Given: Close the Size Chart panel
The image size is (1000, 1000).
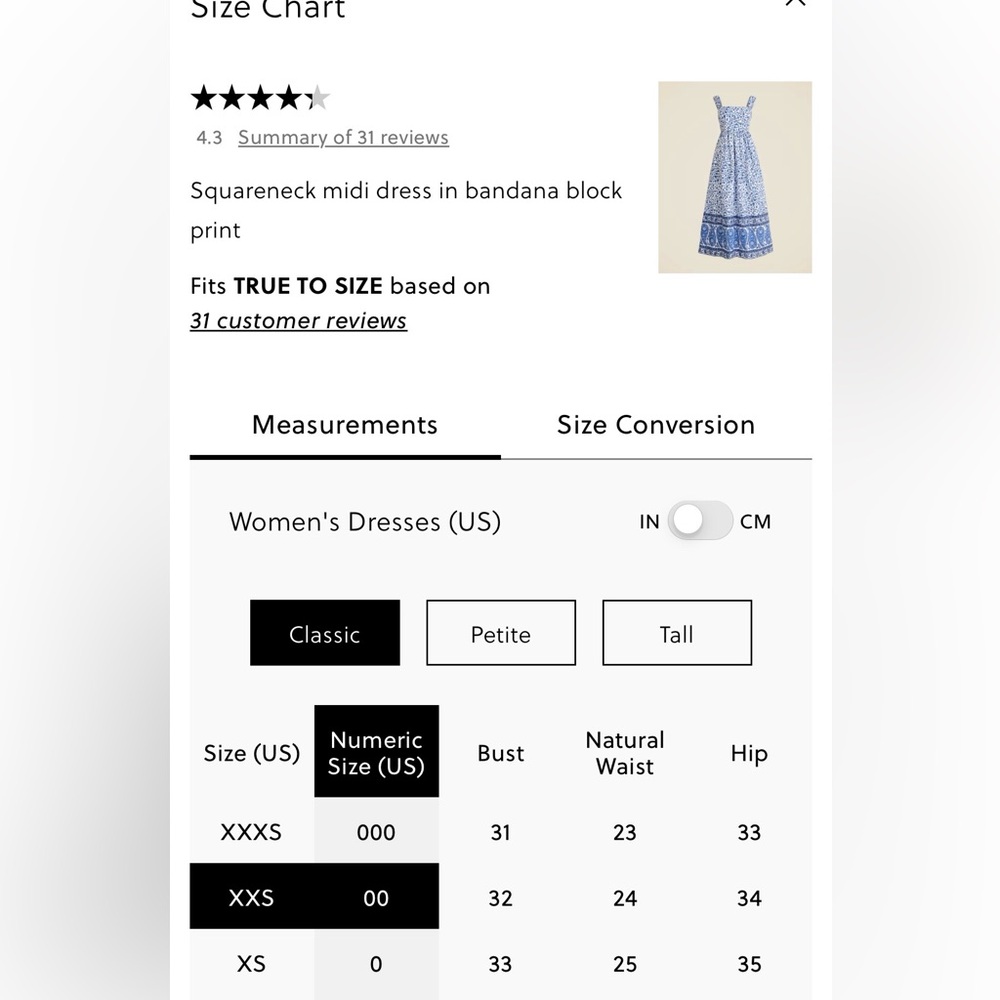Looking at the screenshot, I should (x=795, y=3).
